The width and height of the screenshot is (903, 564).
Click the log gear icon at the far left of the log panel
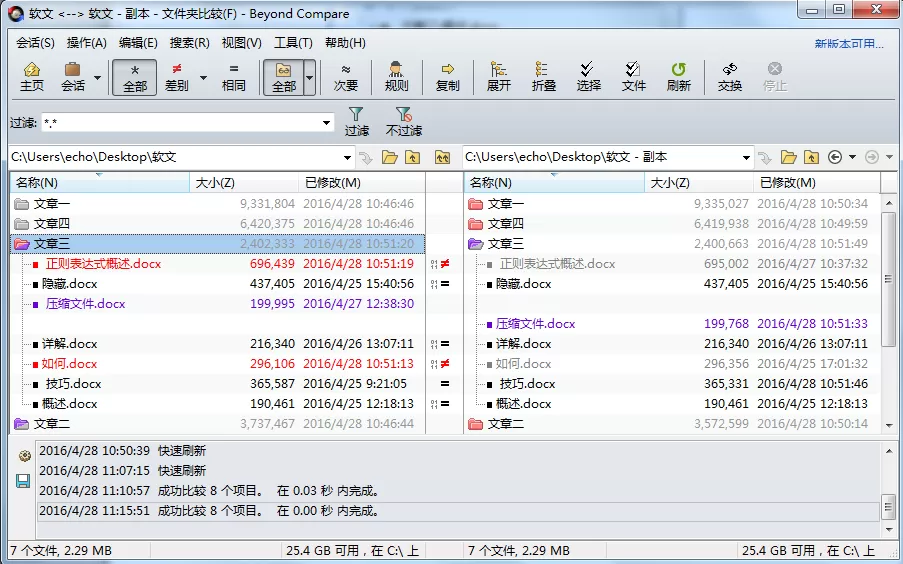tap(24, 456)
